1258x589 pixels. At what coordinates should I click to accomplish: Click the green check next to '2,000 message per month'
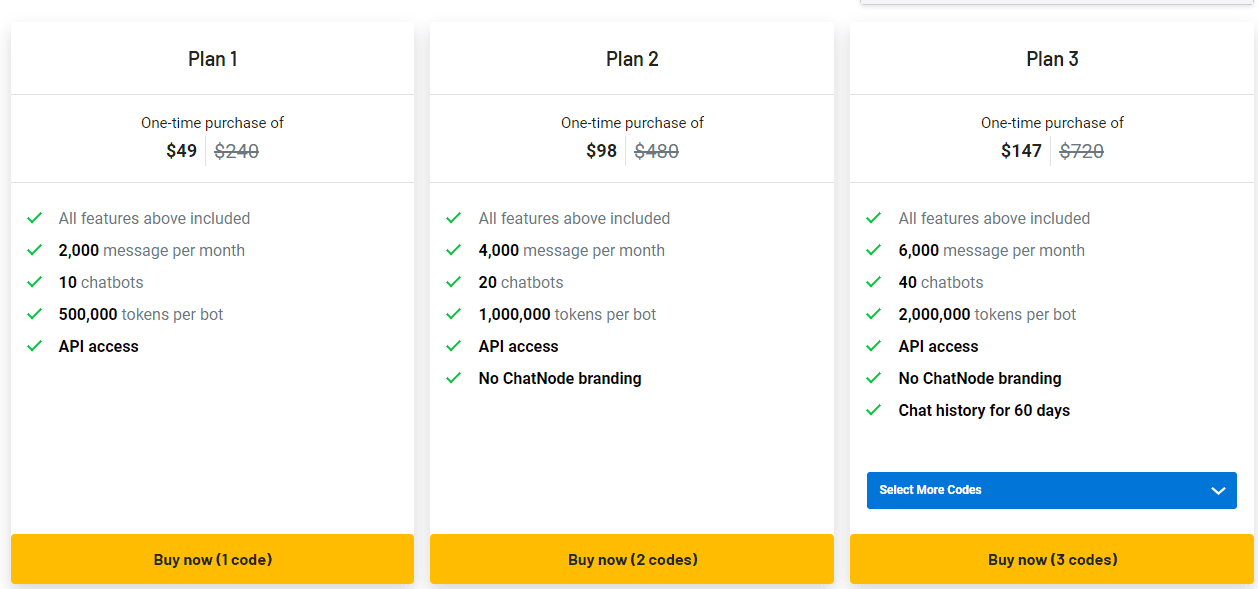tap(34, 250)
